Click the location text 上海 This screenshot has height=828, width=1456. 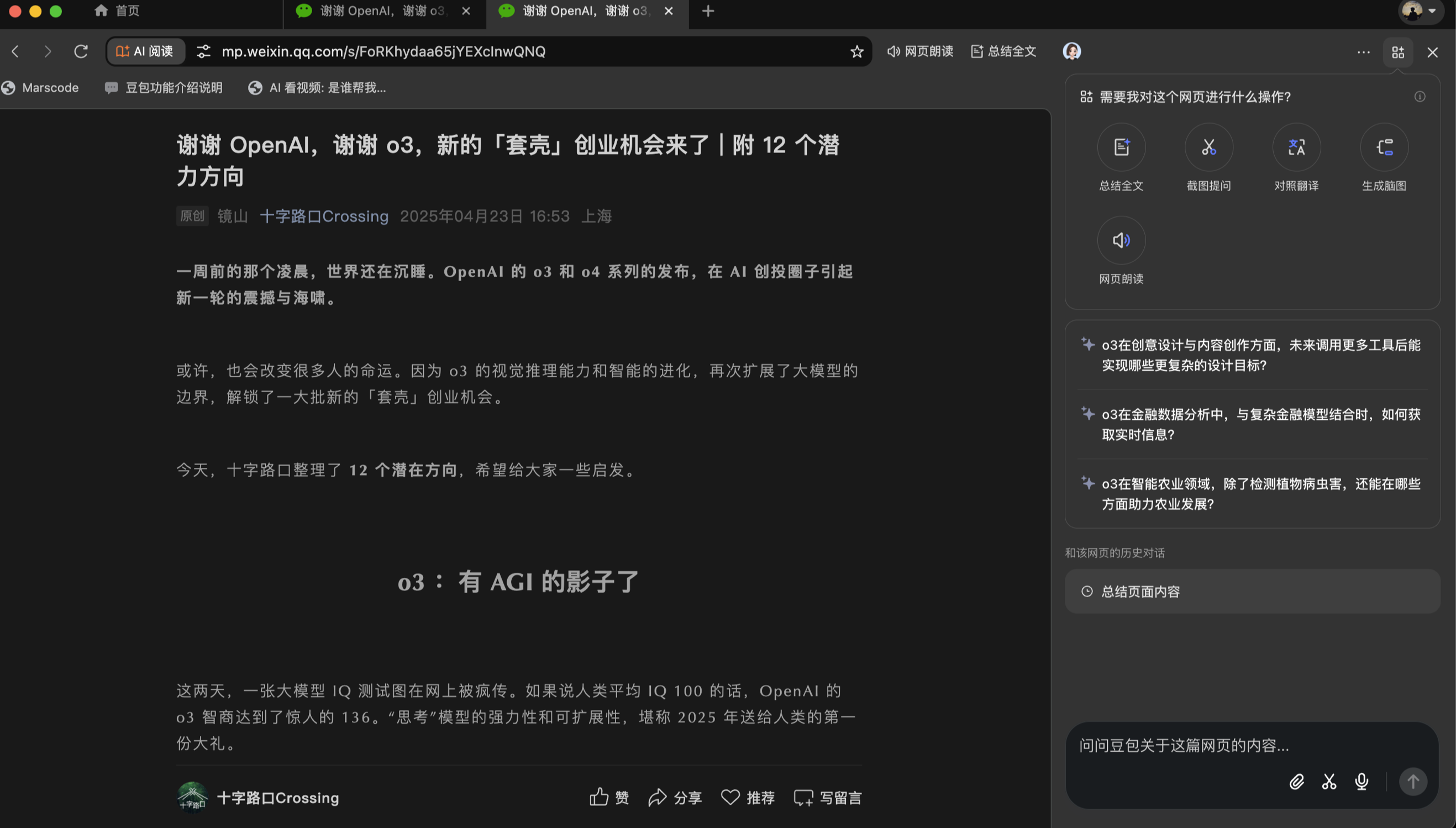(x=597, y=216)
